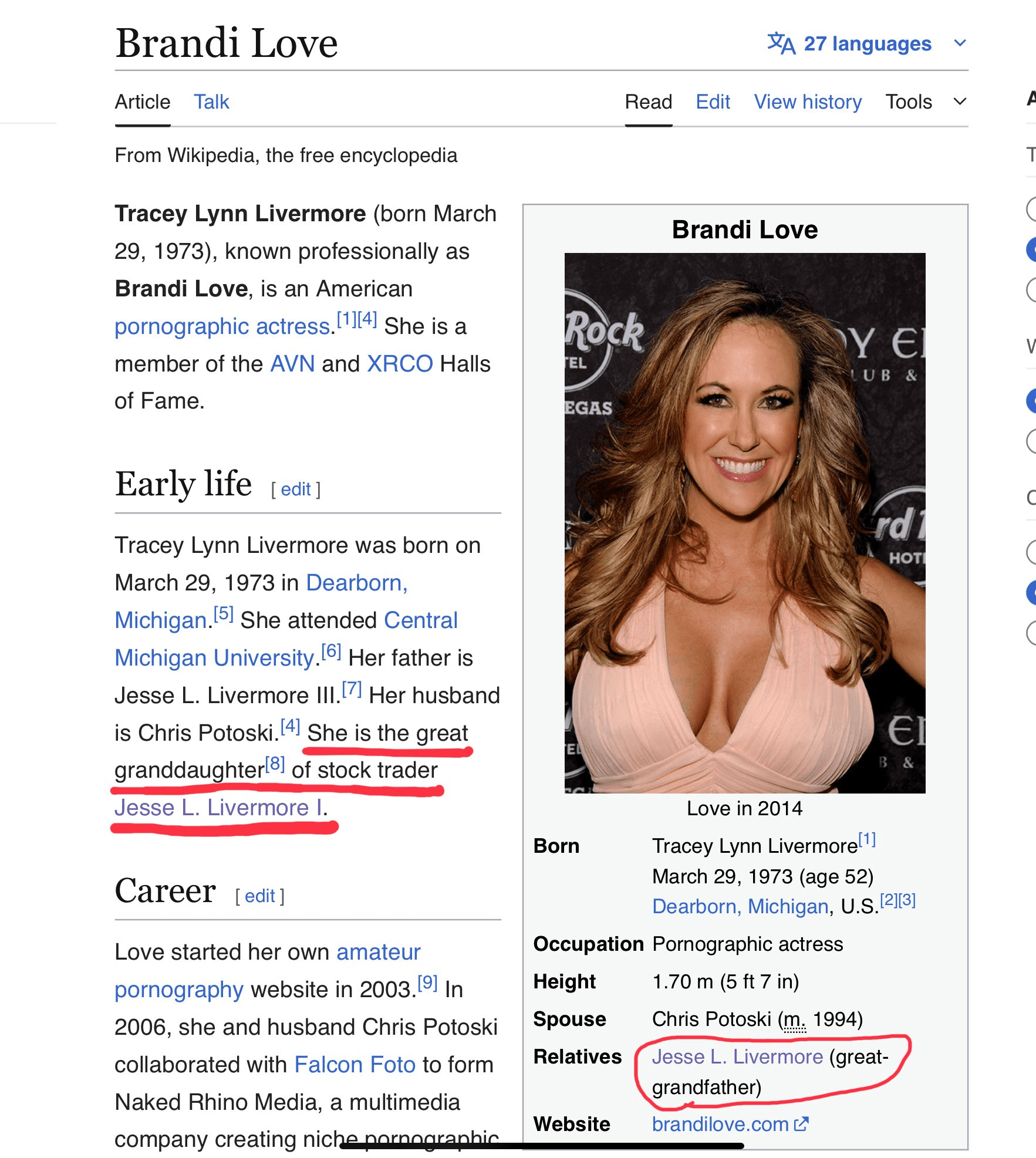Viewport: 1036px width, 1158px height.
Task: Follow the AVN link
Action: [292, 364]
